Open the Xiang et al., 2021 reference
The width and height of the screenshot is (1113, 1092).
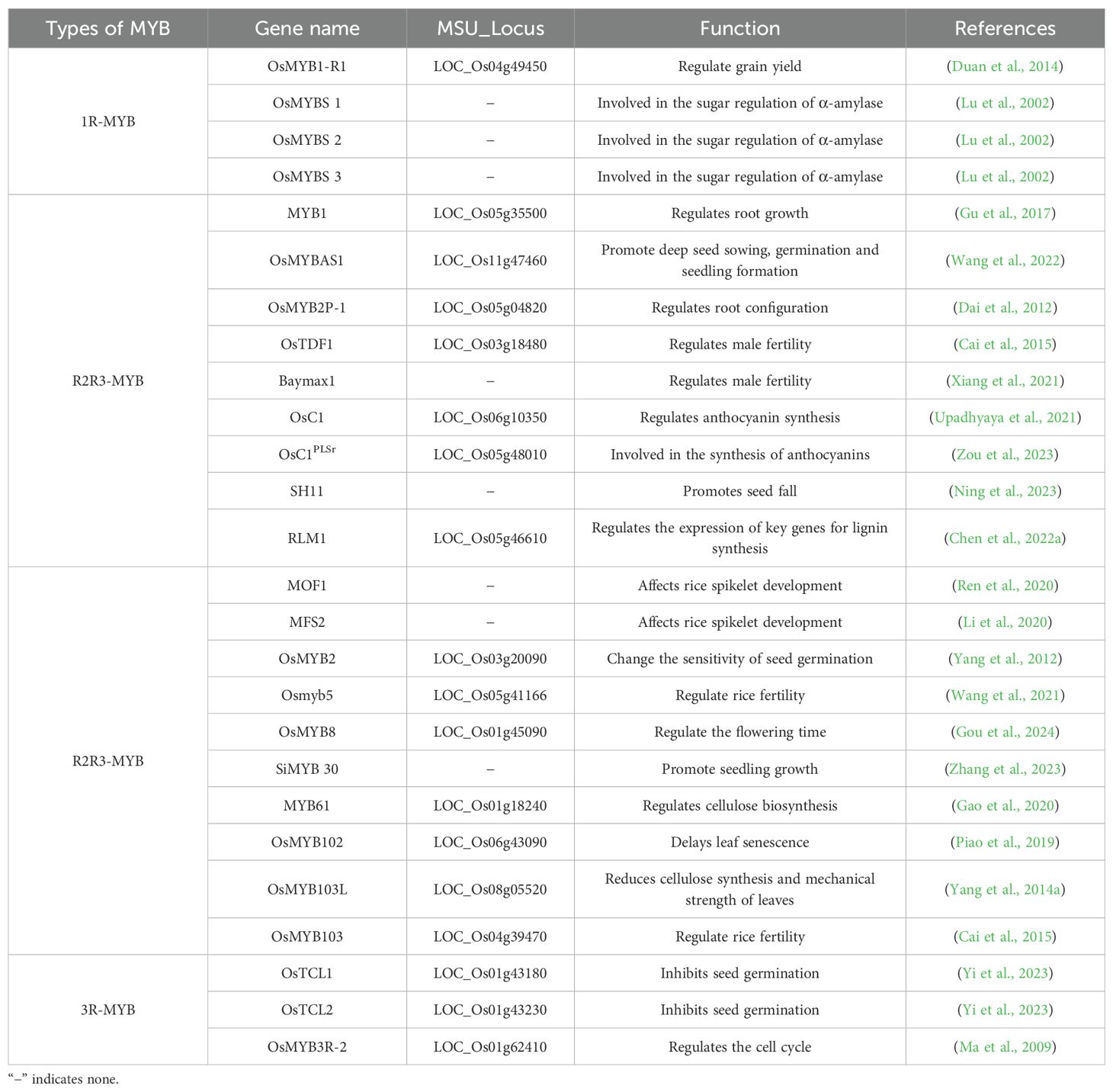tap(1005, 381)
